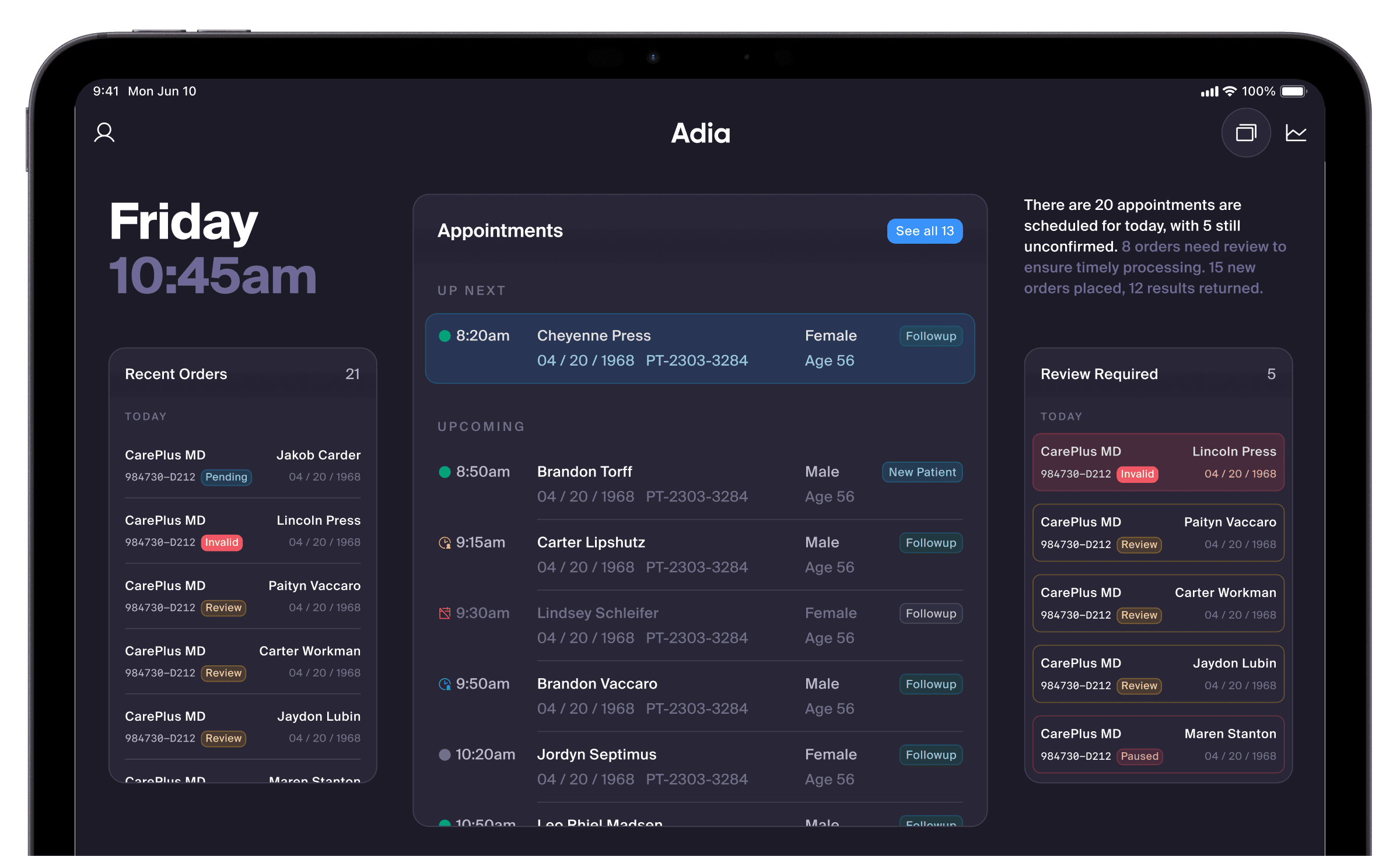The image size is (1400, 856).
Task: Switch to the Appointments panel header
Action: click(499, 230)
